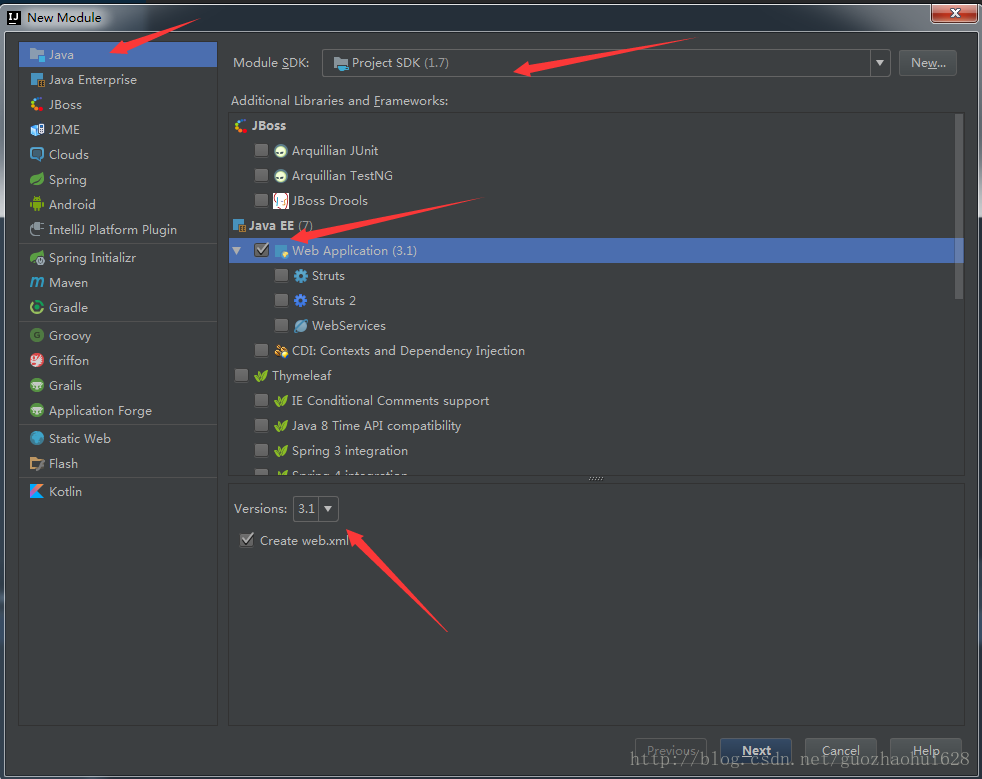Viewport: 982px width, 779px height.
Task: Click the Android robot icon
Action: [x=37, y=204]
